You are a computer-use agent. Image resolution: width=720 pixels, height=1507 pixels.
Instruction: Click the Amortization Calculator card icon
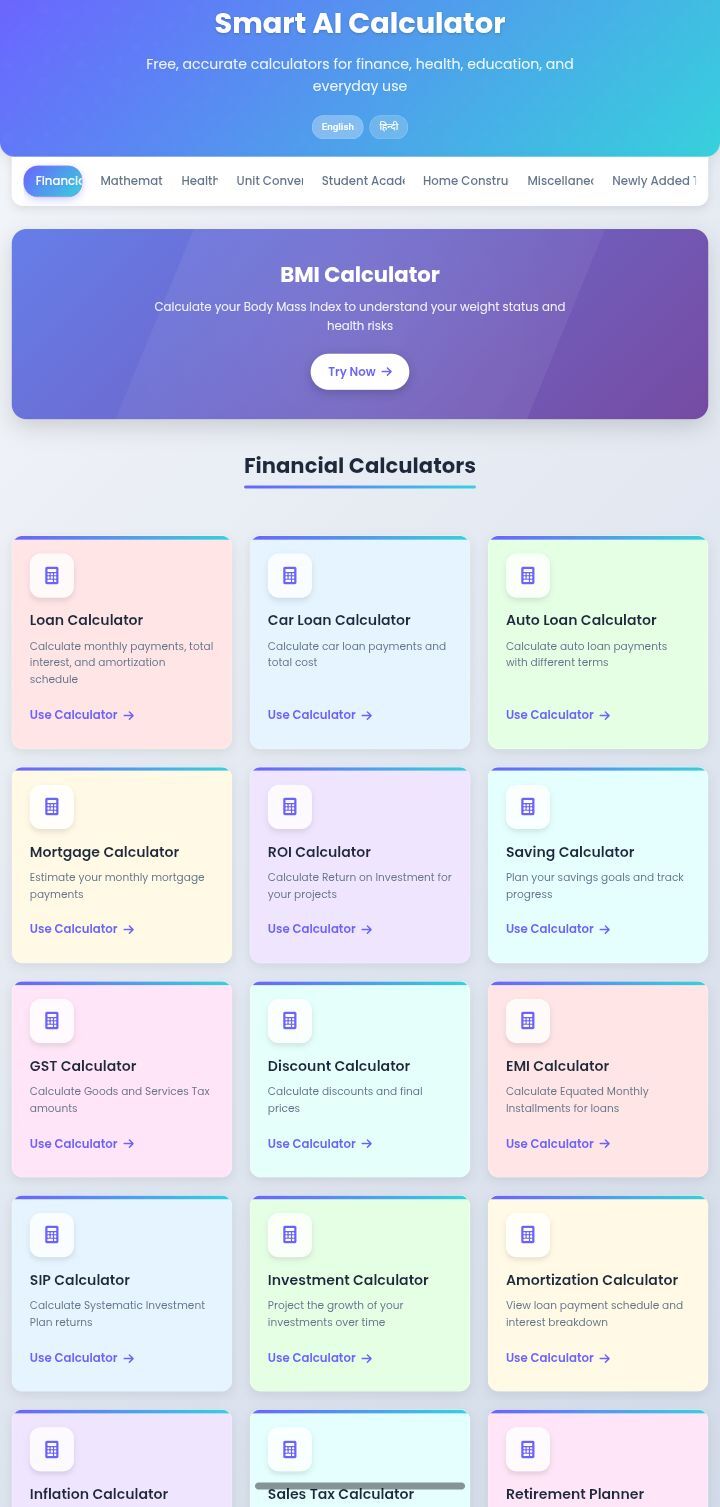[528, 1234]
